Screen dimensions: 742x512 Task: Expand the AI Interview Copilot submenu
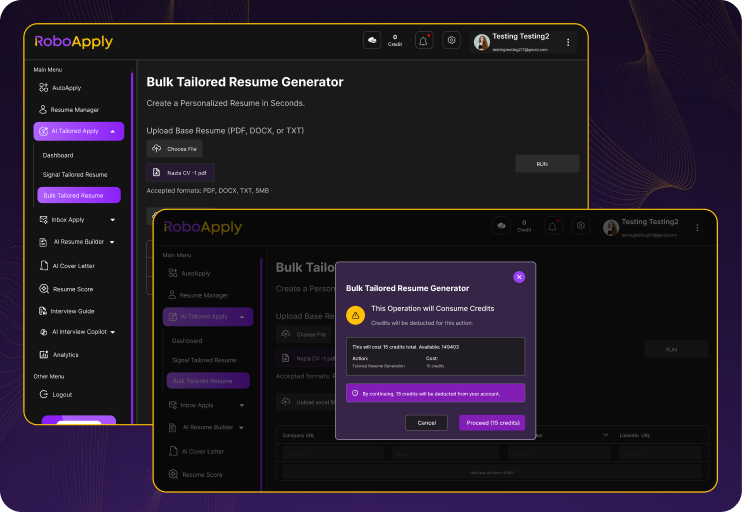pyautogui.click(x=113, y=332)
